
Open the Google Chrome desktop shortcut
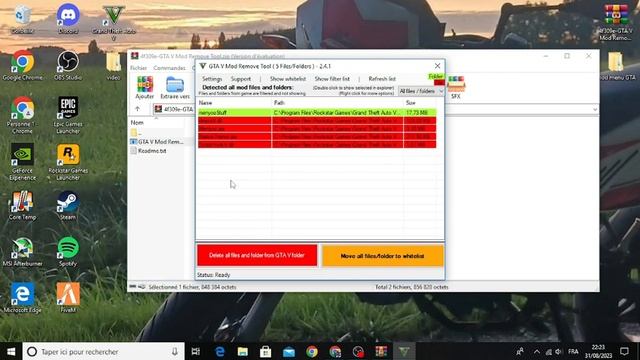point(22,65)
